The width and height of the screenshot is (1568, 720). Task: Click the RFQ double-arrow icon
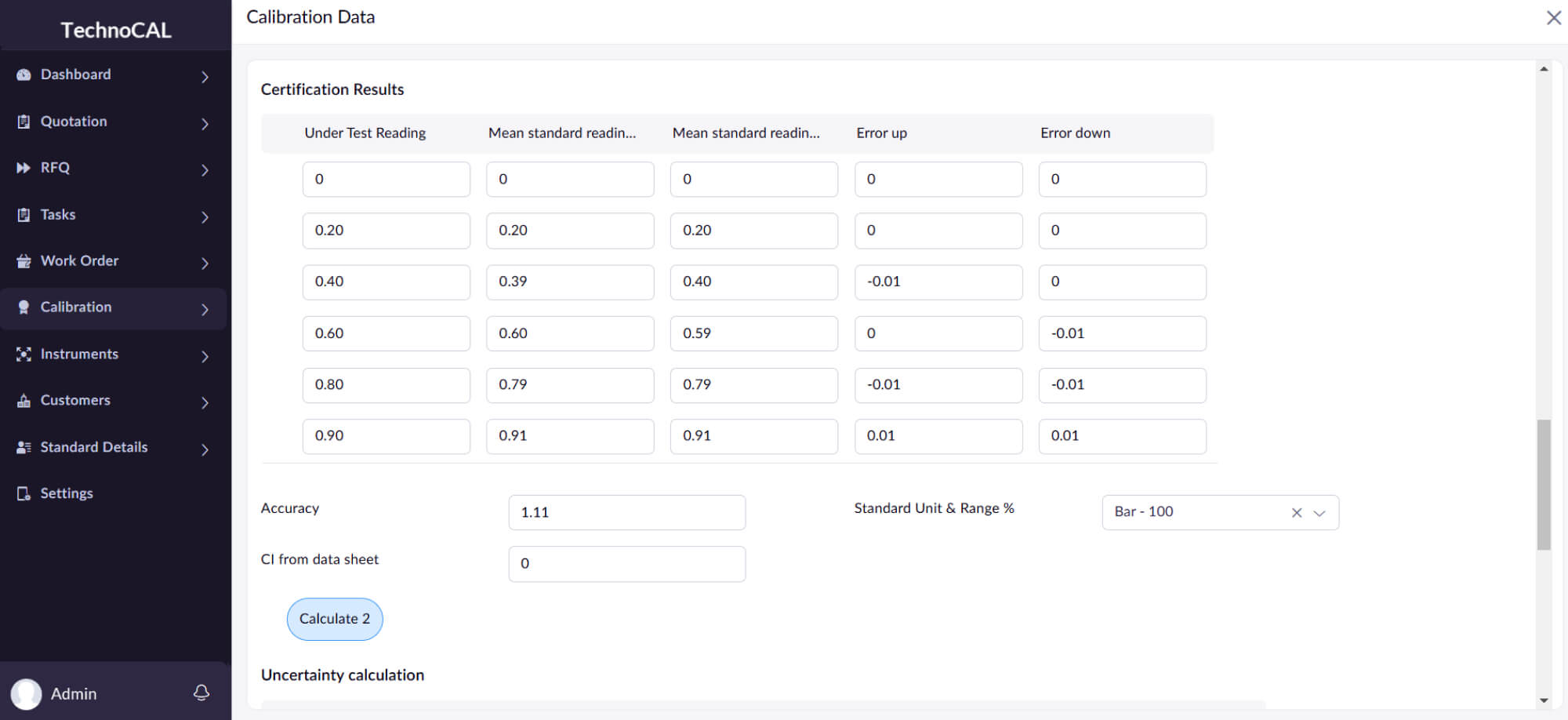[x=24, y=168]
